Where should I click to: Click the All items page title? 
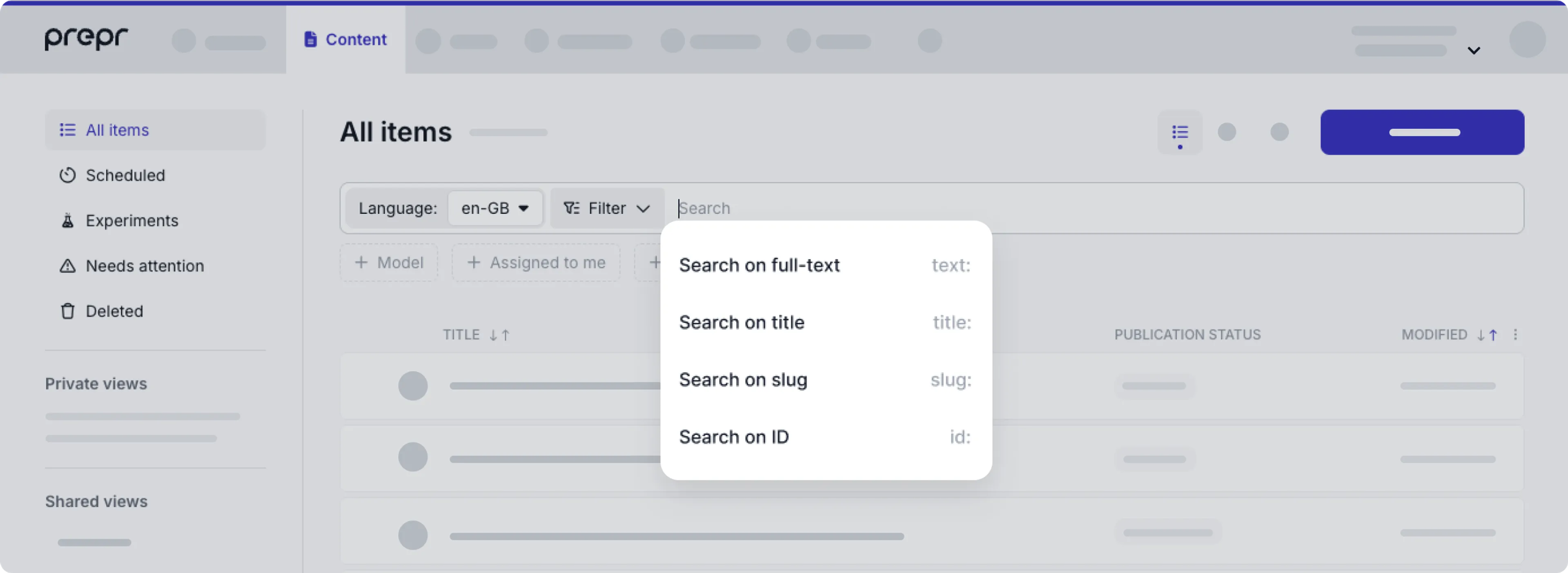[396, 132]
